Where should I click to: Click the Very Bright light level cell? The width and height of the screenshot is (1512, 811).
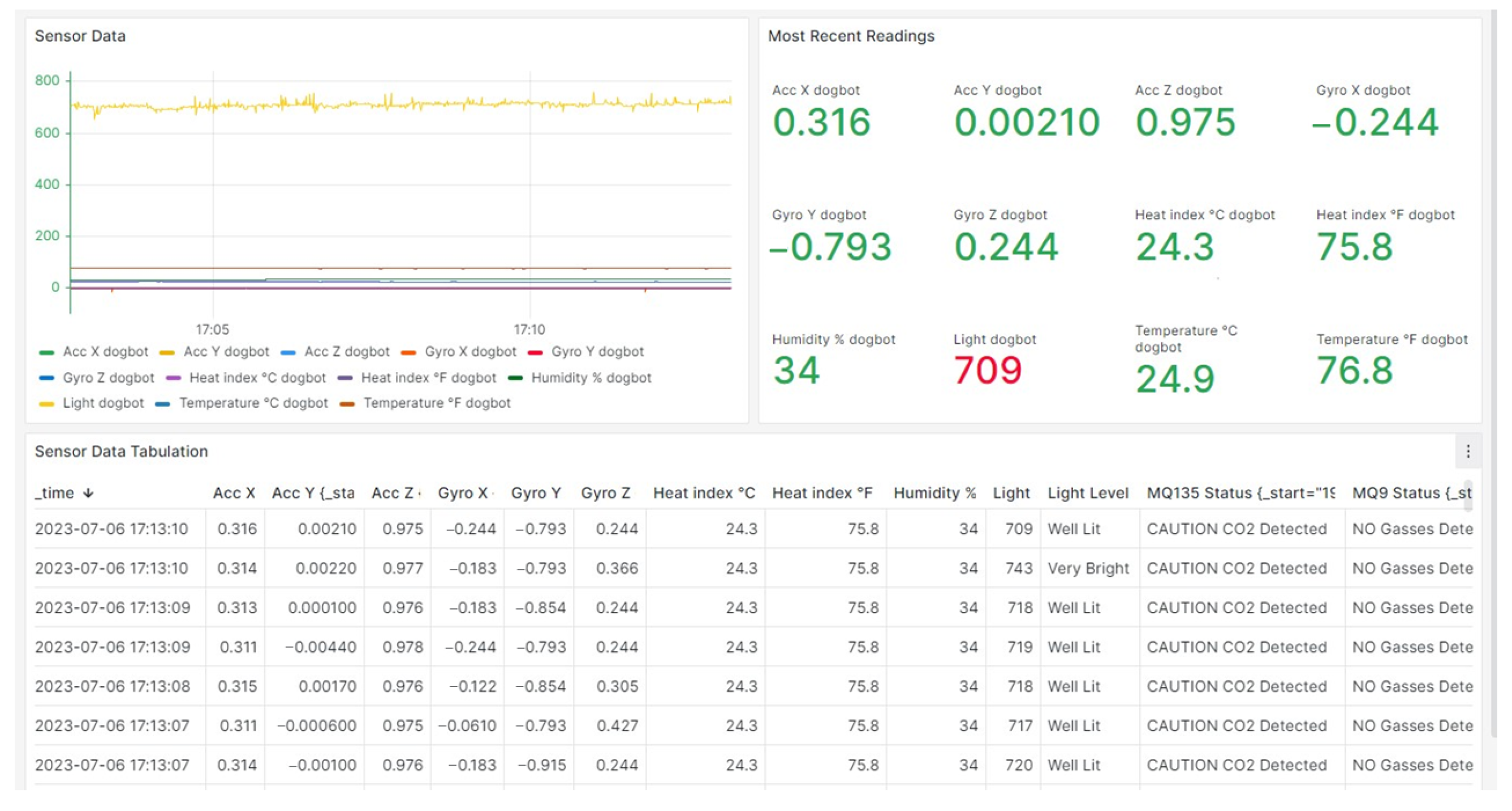click(1088, 568)
